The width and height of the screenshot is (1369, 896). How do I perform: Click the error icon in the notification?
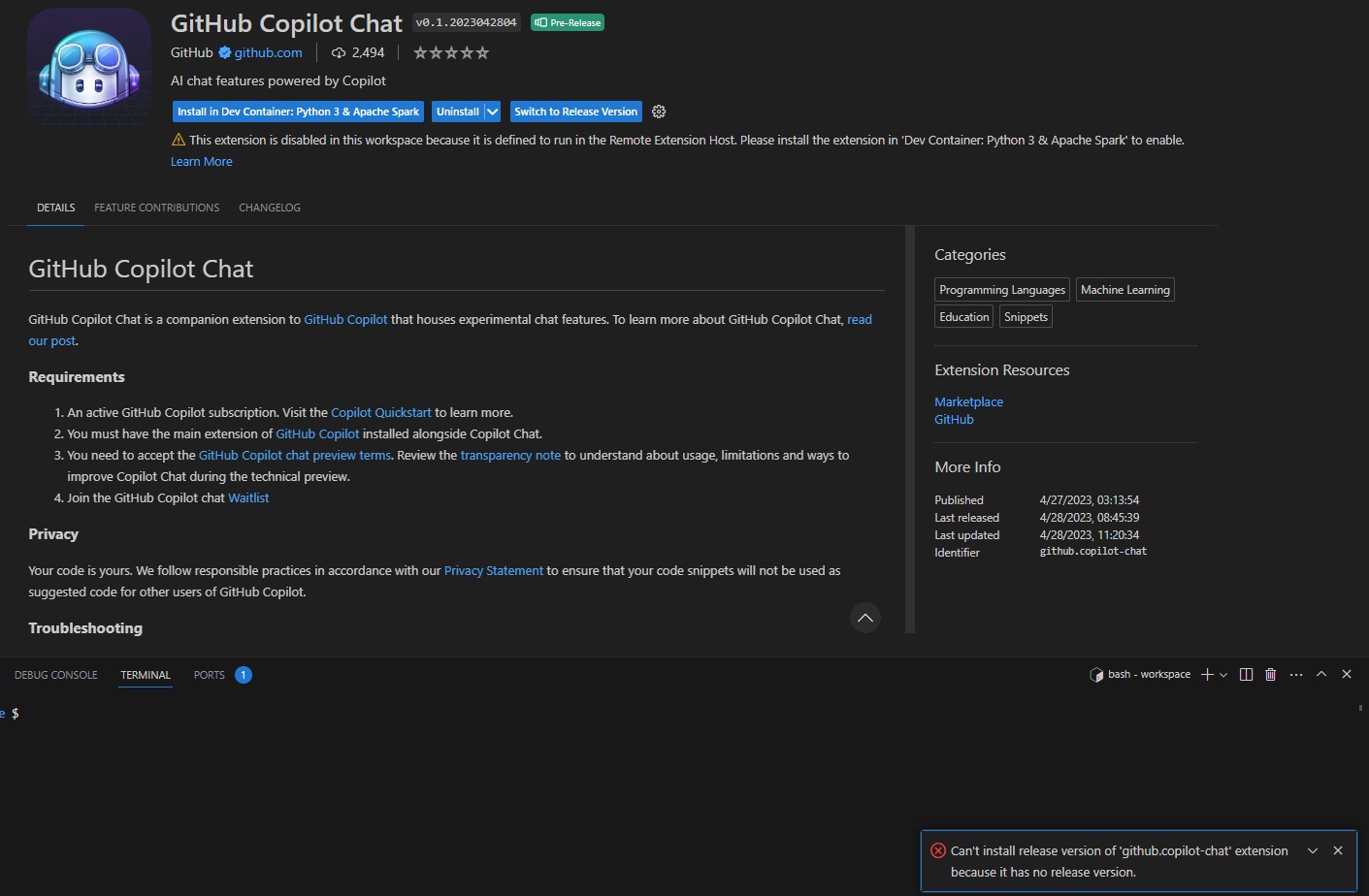coord(937,850)
